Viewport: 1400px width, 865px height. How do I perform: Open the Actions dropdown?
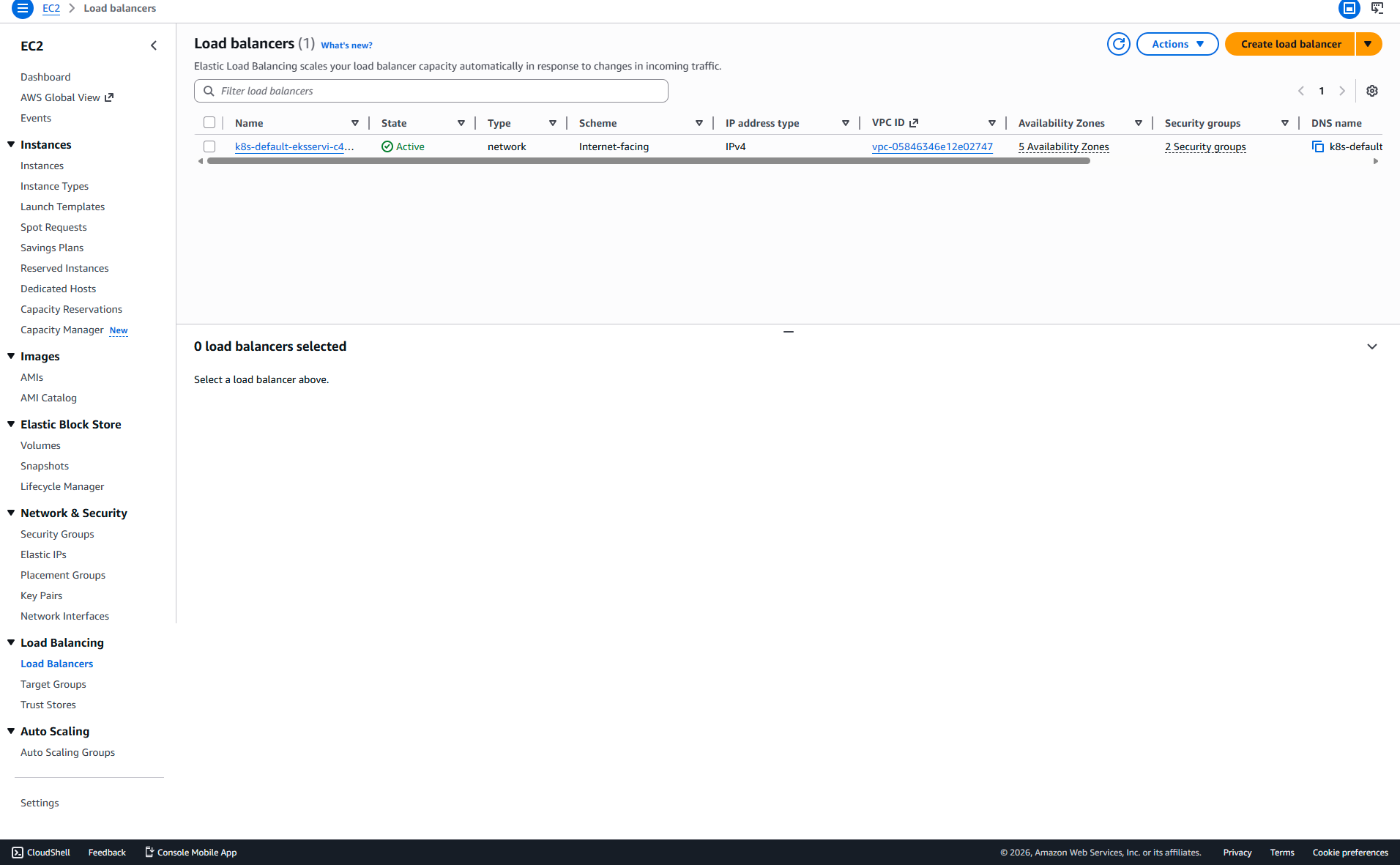(x=1177, y=44)
